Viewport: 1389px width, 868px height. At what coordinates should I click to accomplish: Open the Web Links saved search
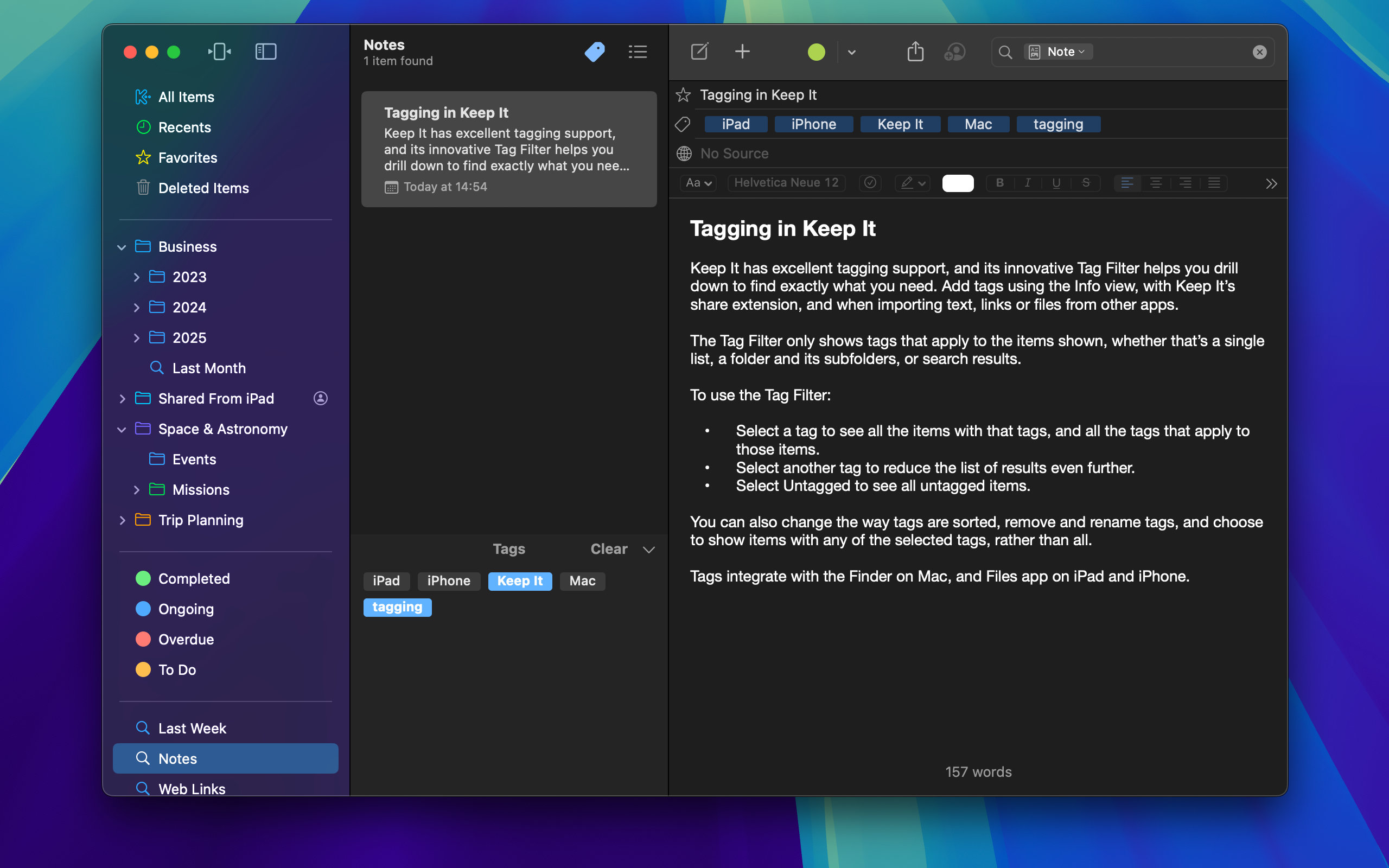(x=226, y=788)
